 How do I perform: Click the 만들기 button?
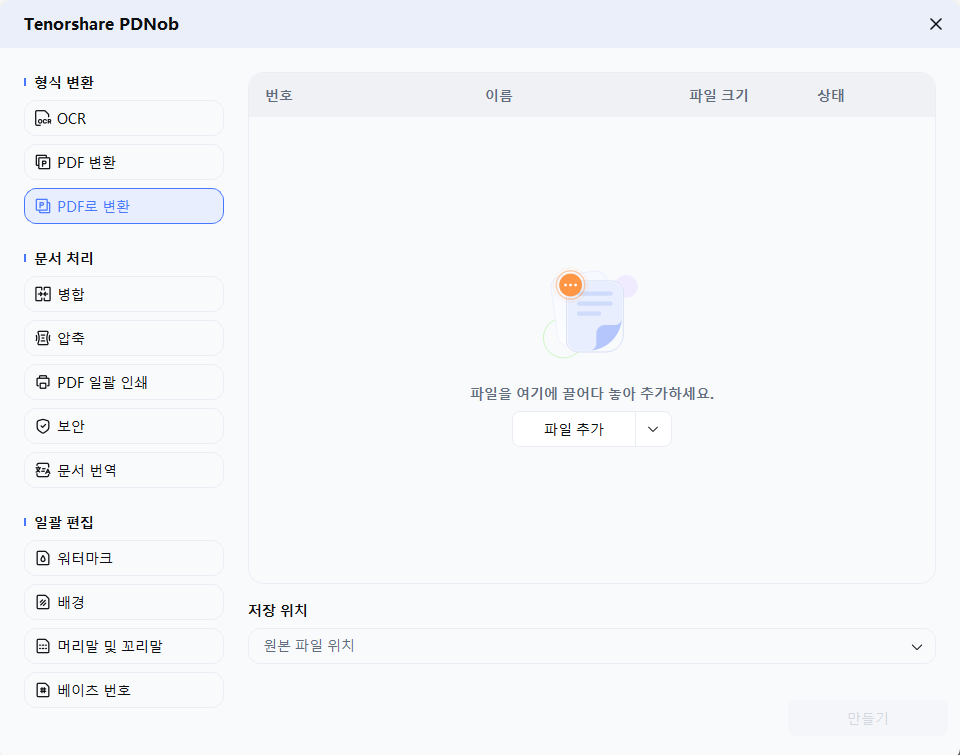pos(868,718)
